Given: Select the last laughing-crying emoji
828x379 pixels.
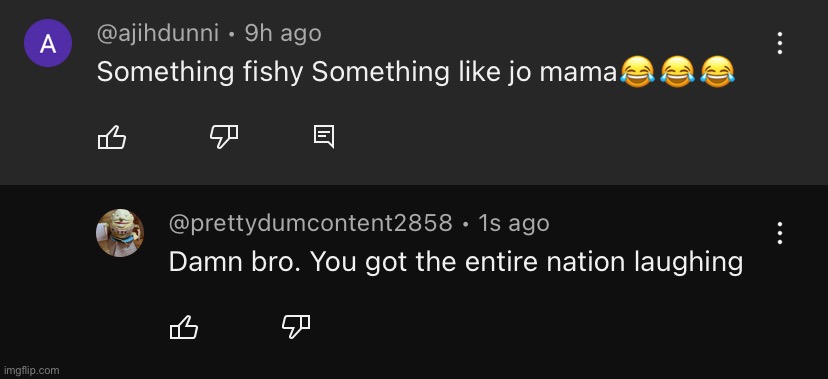Looking at the screenshot, I should tap(717, 72).
